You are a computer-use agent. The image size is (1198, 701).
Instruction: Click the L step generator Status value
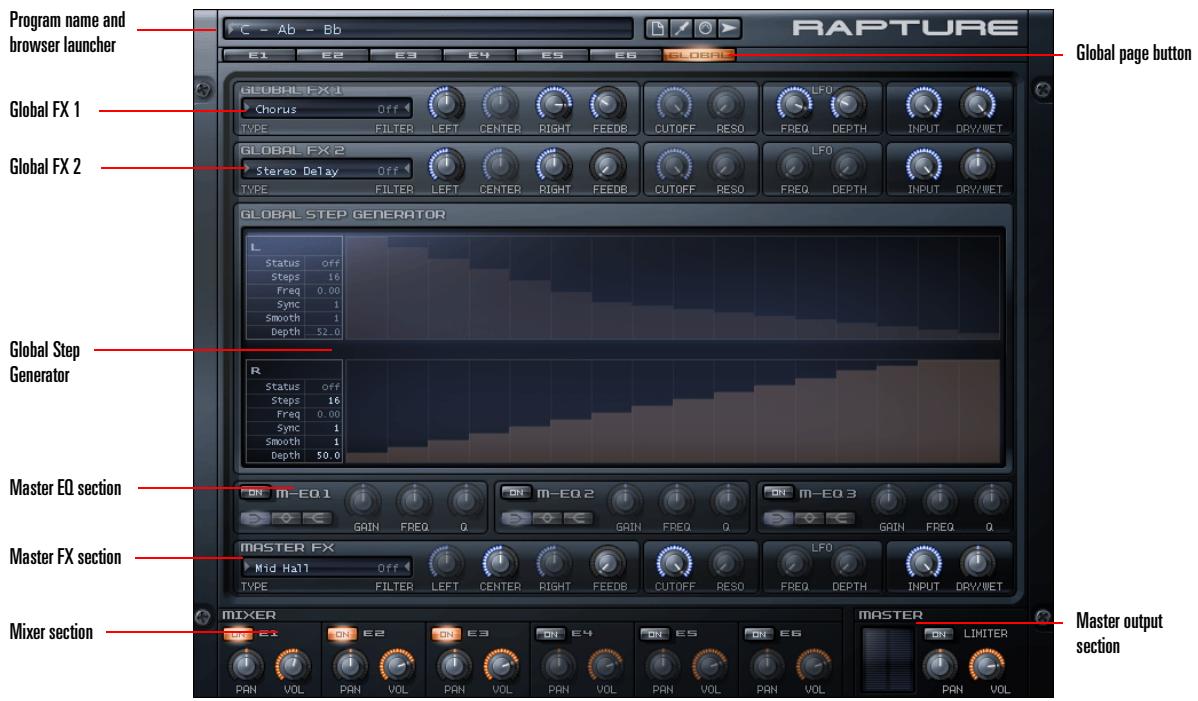pyautogui.click(x=323, y=263)
